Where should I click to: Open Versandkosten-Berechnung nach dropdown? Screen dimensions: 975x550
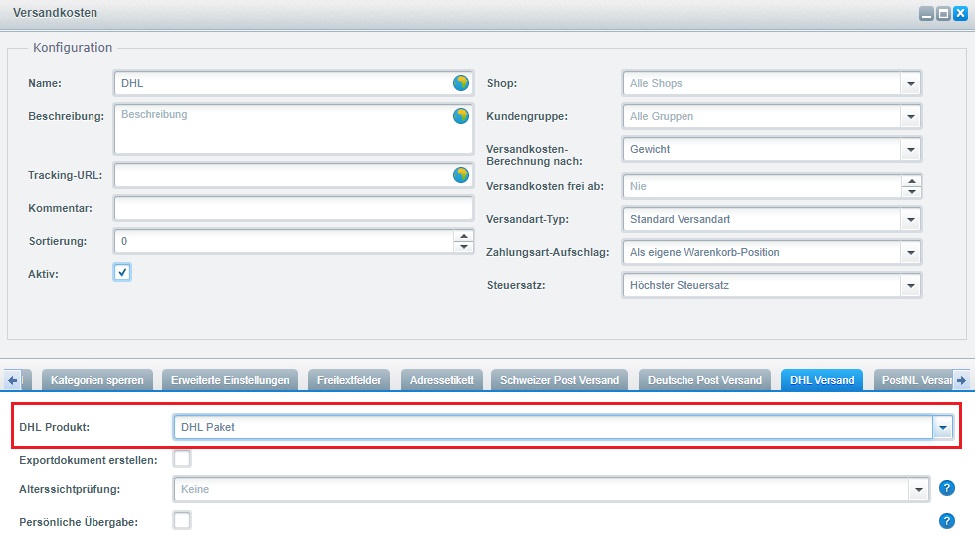click(910, 149)
